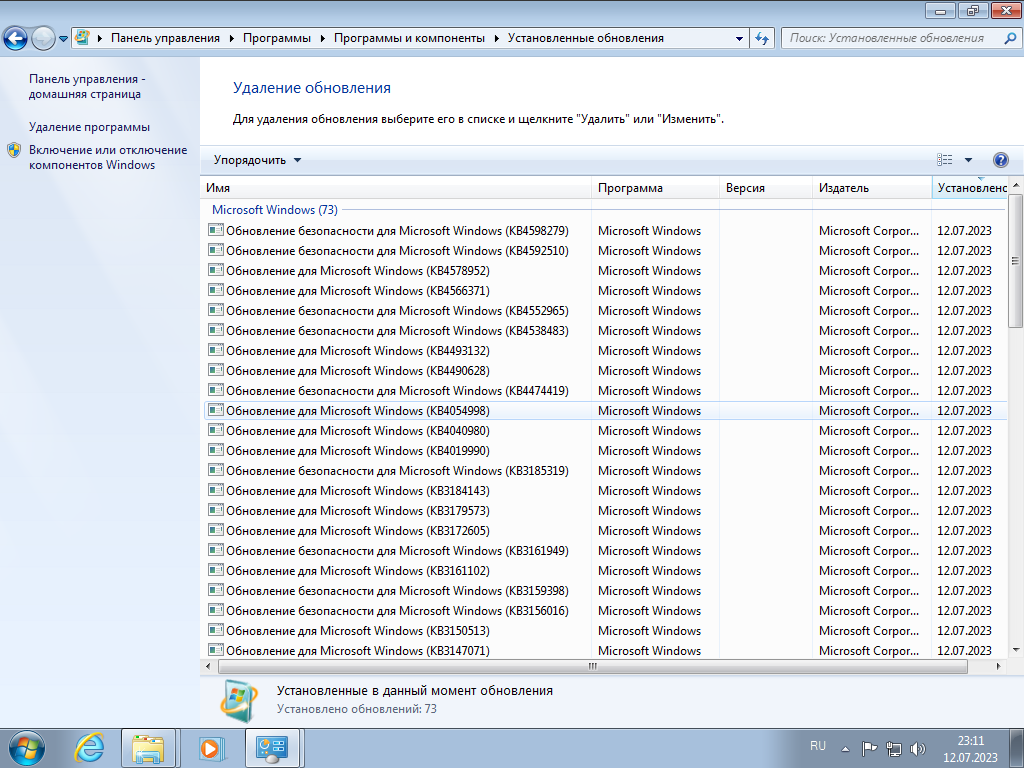
Task: Click the Control Panel address bar icon
Action: [82, 37]
